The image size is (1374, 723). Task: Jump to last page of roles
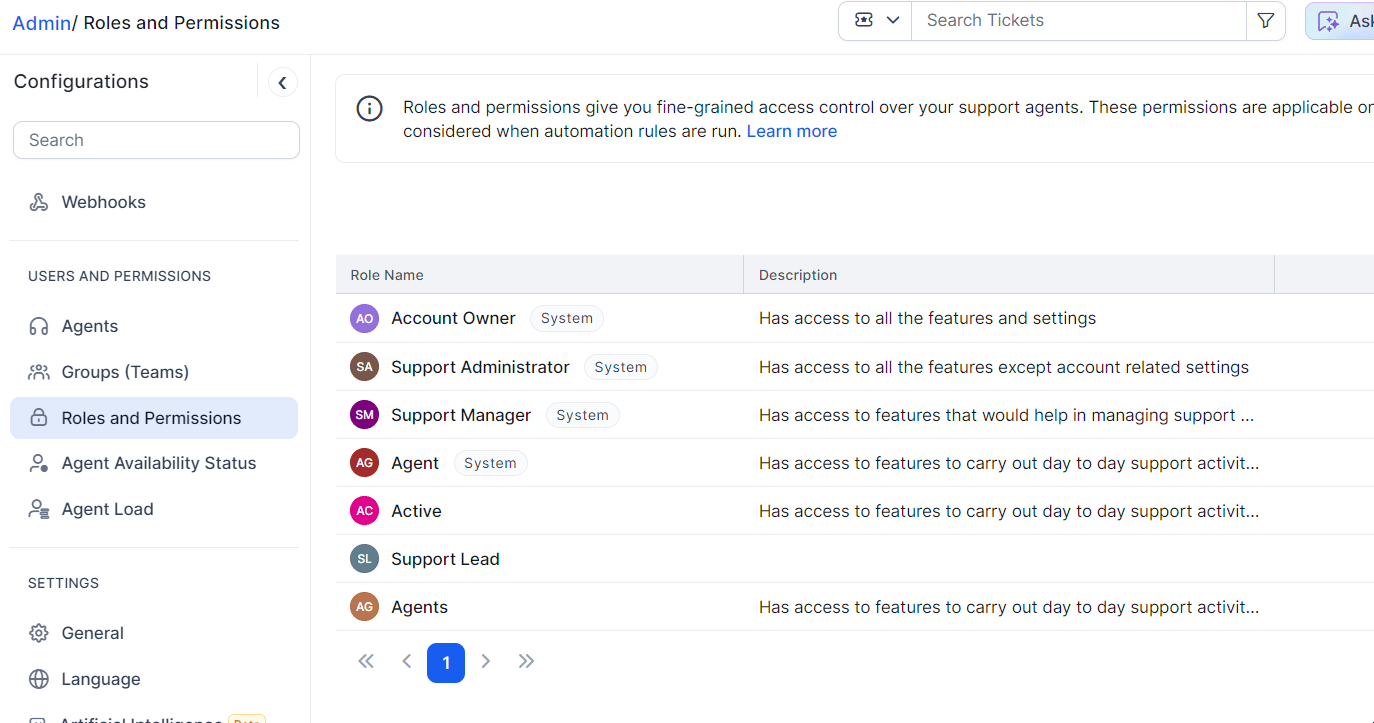526,661
